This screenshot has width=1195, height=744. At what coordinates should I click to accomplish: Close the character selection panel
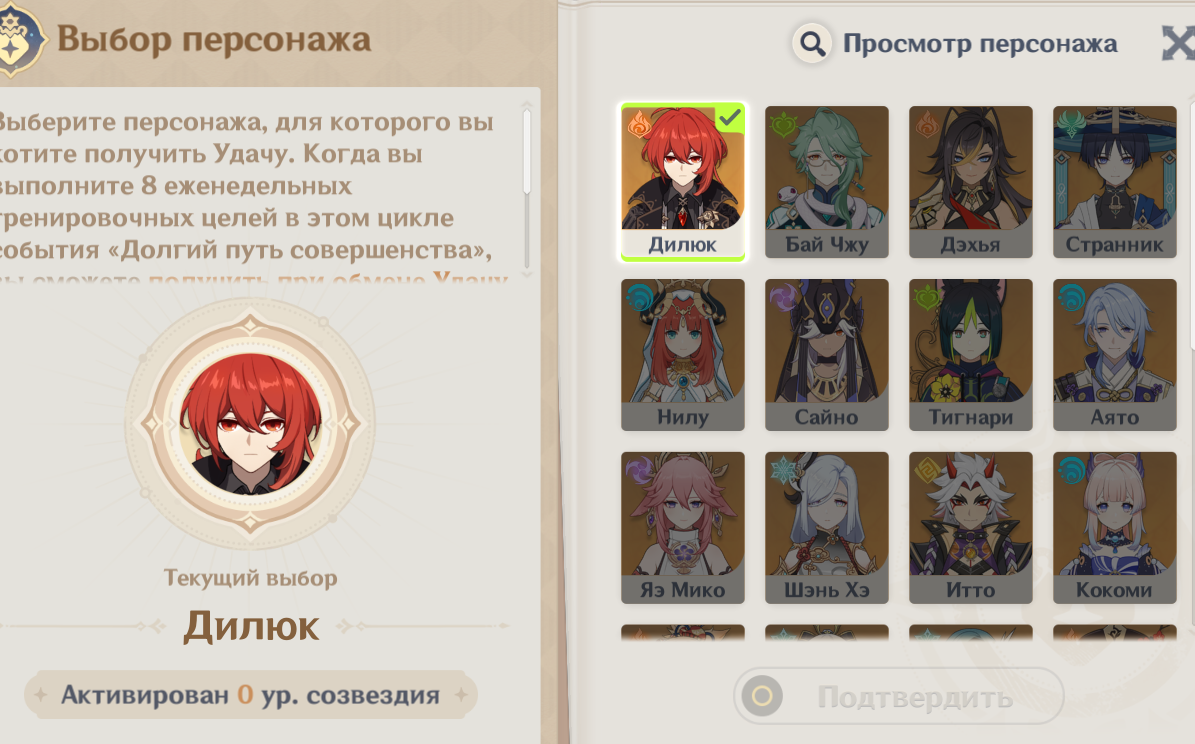click(x=1178, y=43)
